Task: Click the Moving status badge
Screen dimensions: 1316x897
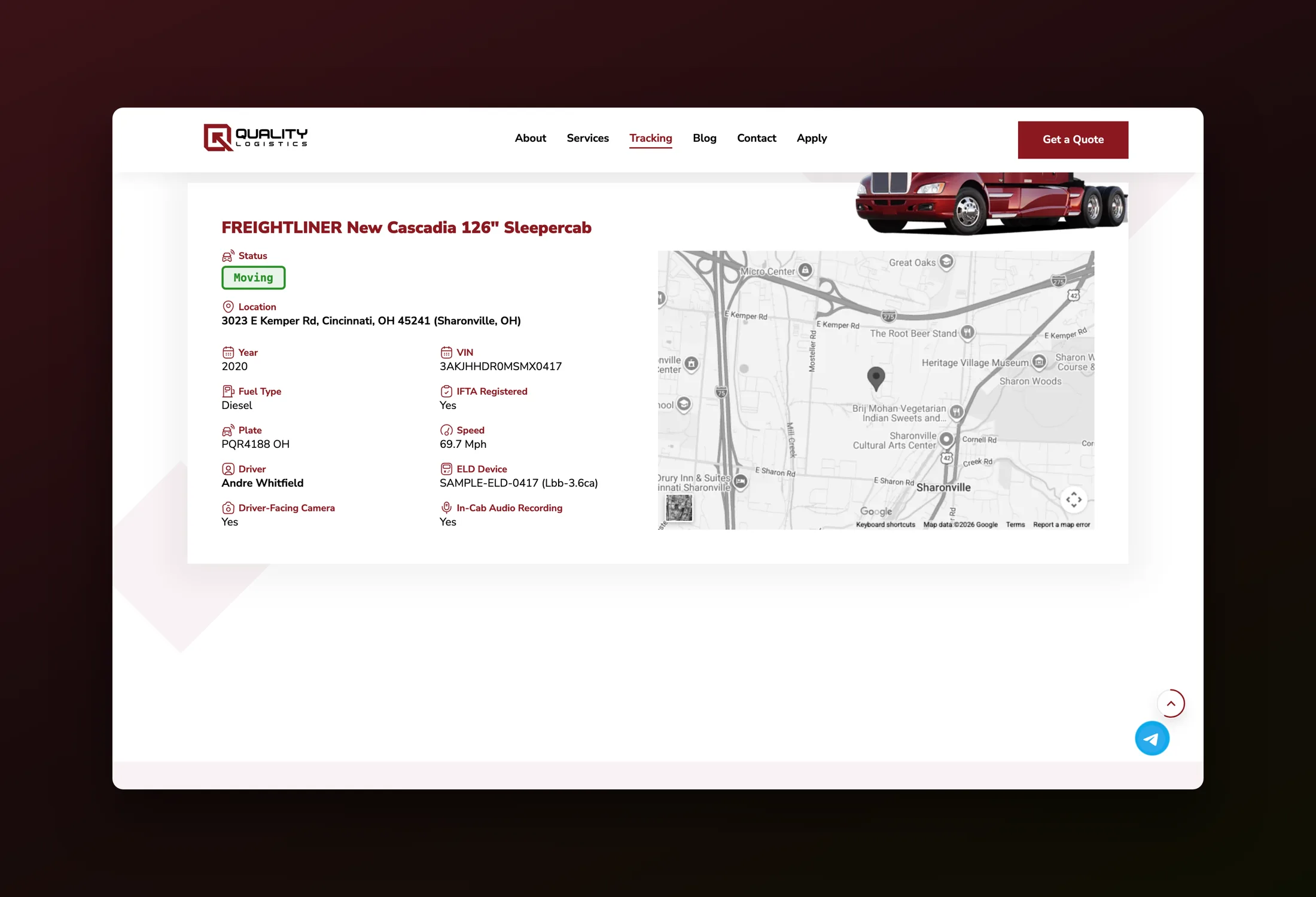Action: click(x=253, y=277)
